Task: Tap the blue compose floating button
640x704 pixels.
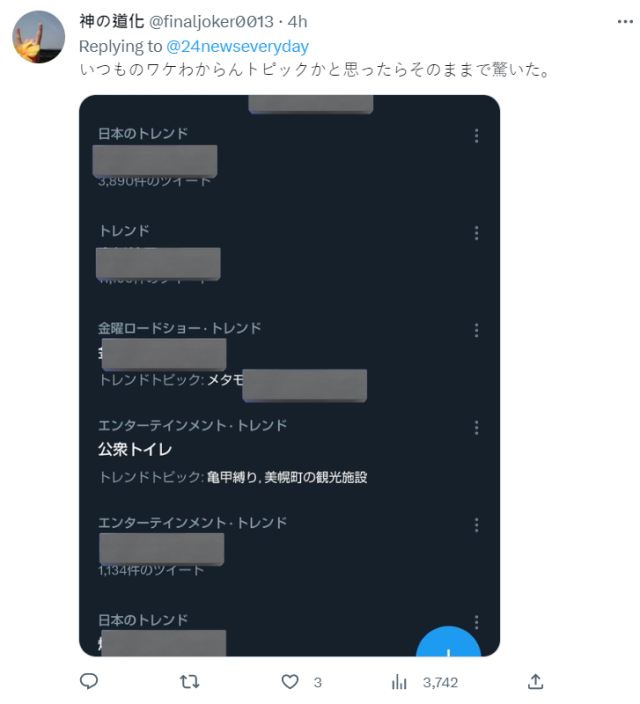Action: [x=448, y=642]
